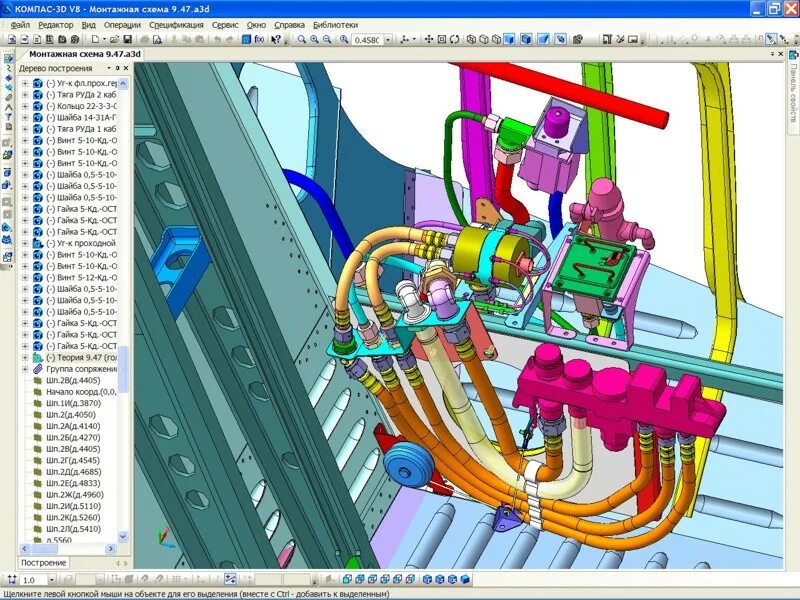
Task: Click the context help arrow icon
Action: tap(277, 39)
